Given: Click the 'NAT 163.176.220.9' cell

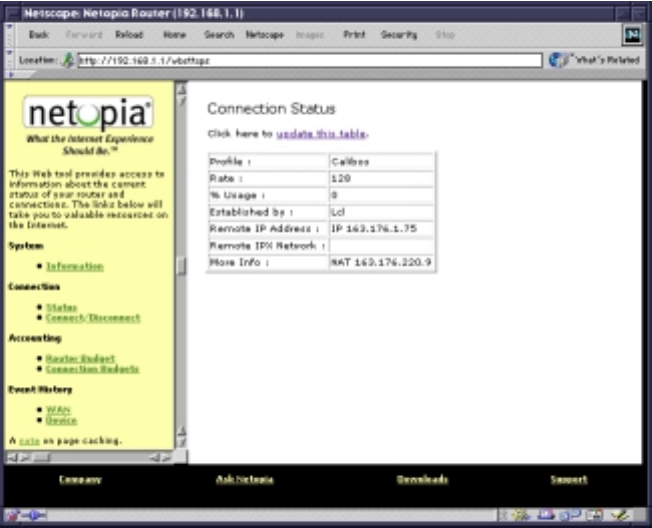Looking at the screenshot, I should pos(382,262).
